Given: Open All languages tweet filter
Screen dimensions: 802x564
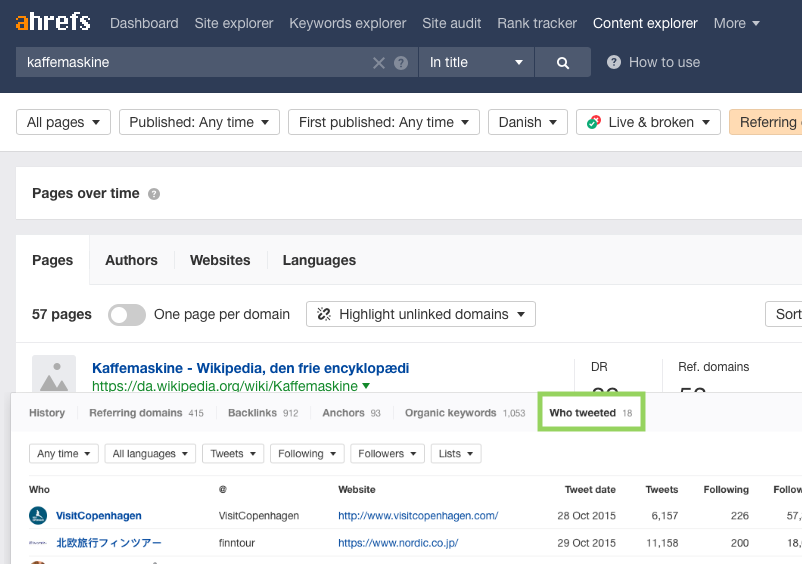Looking at the screenshot, I should (150, 454).
